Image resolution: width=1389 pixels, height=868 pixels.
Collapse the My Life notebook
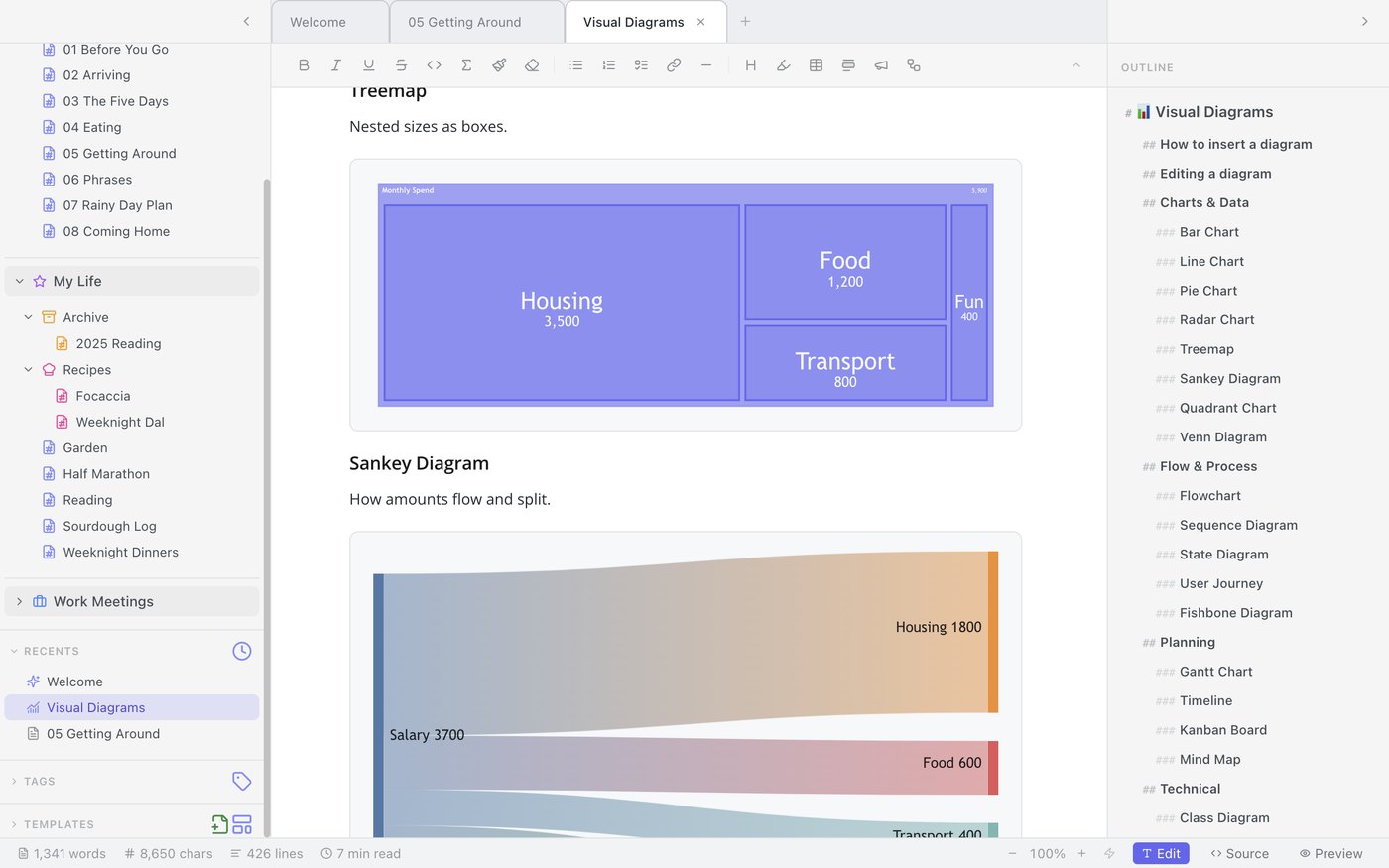(x=19, y=281)
